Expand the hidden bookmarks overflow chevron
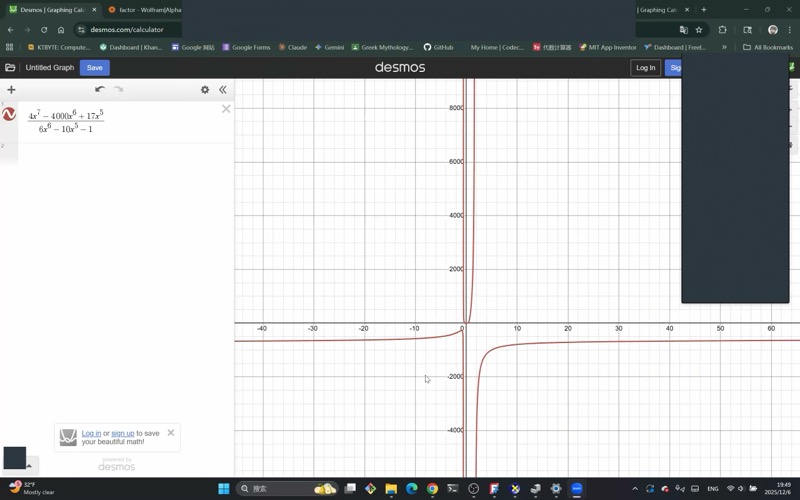 pyautogui.click(x=724, y=47)
